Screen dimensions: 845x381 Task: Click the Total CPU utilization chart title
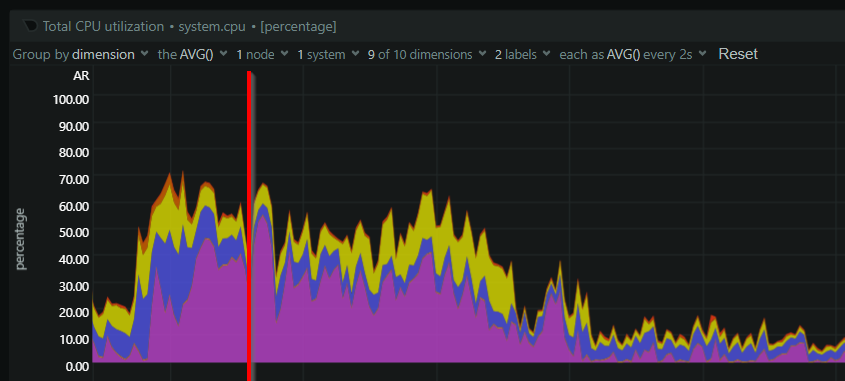pos(103,26)
